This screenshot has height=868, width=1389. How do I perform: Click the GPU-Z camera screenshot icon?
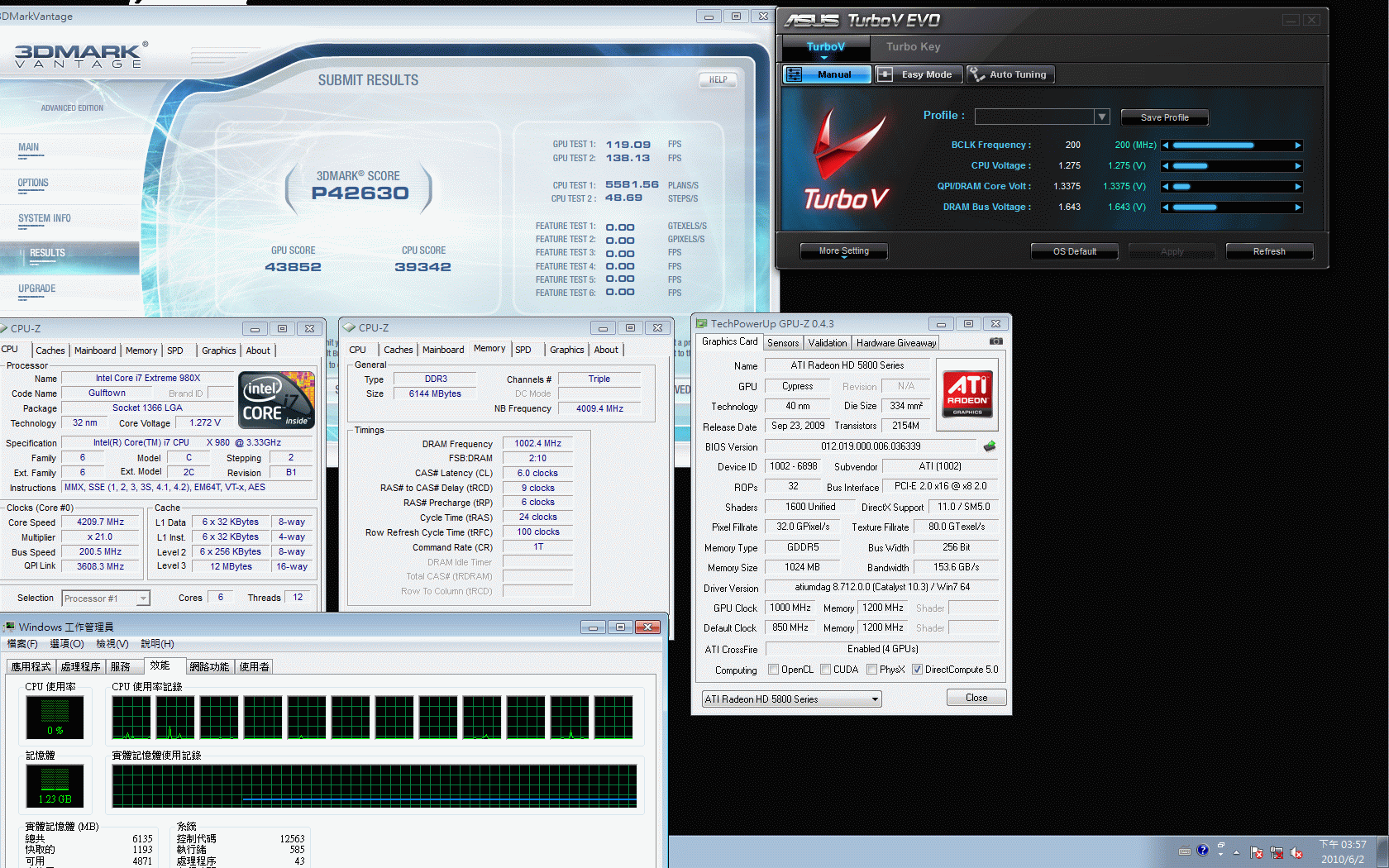[x=996, y=341]
